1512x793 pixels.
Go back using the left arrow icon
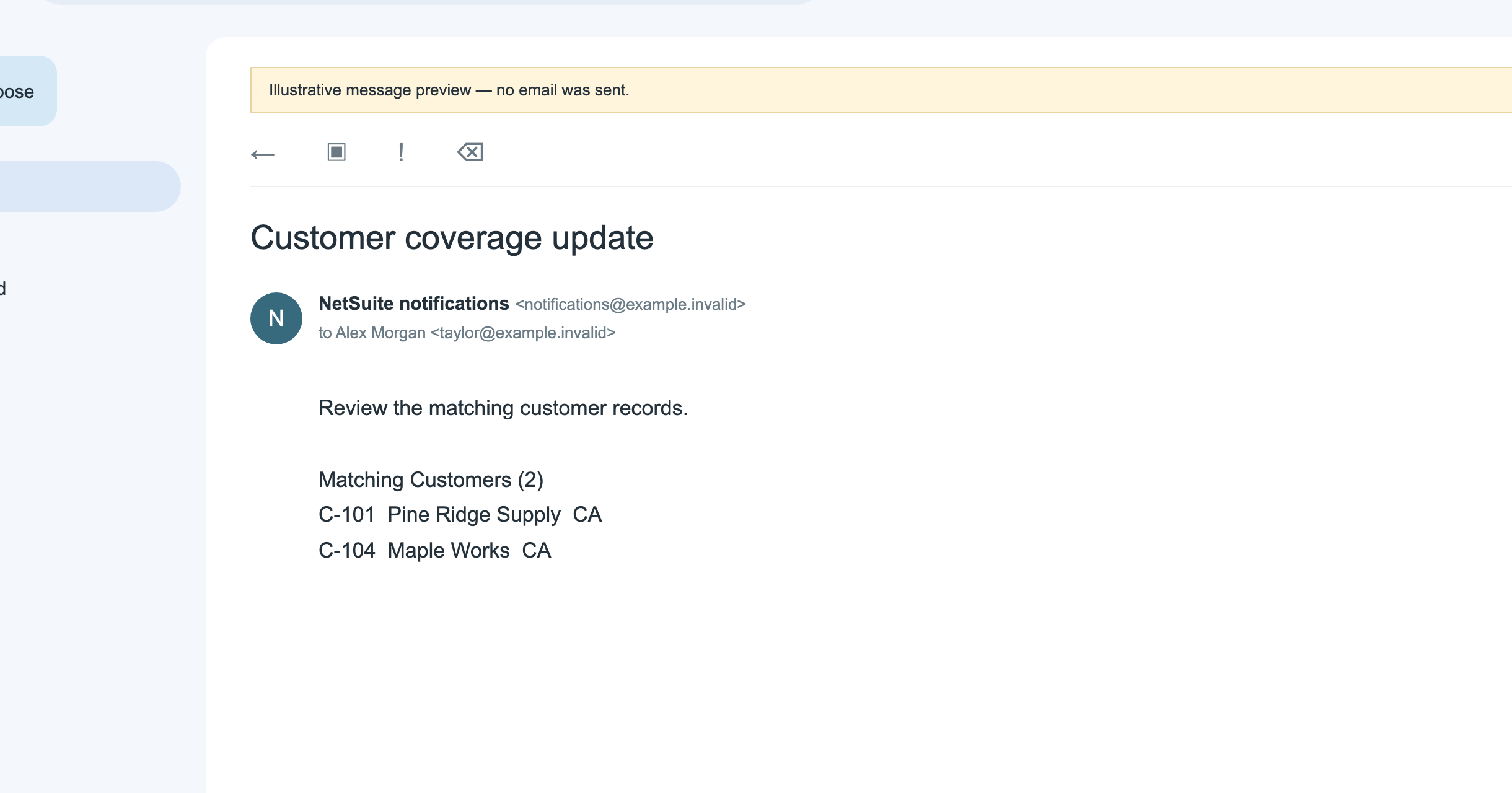(263, 154)
